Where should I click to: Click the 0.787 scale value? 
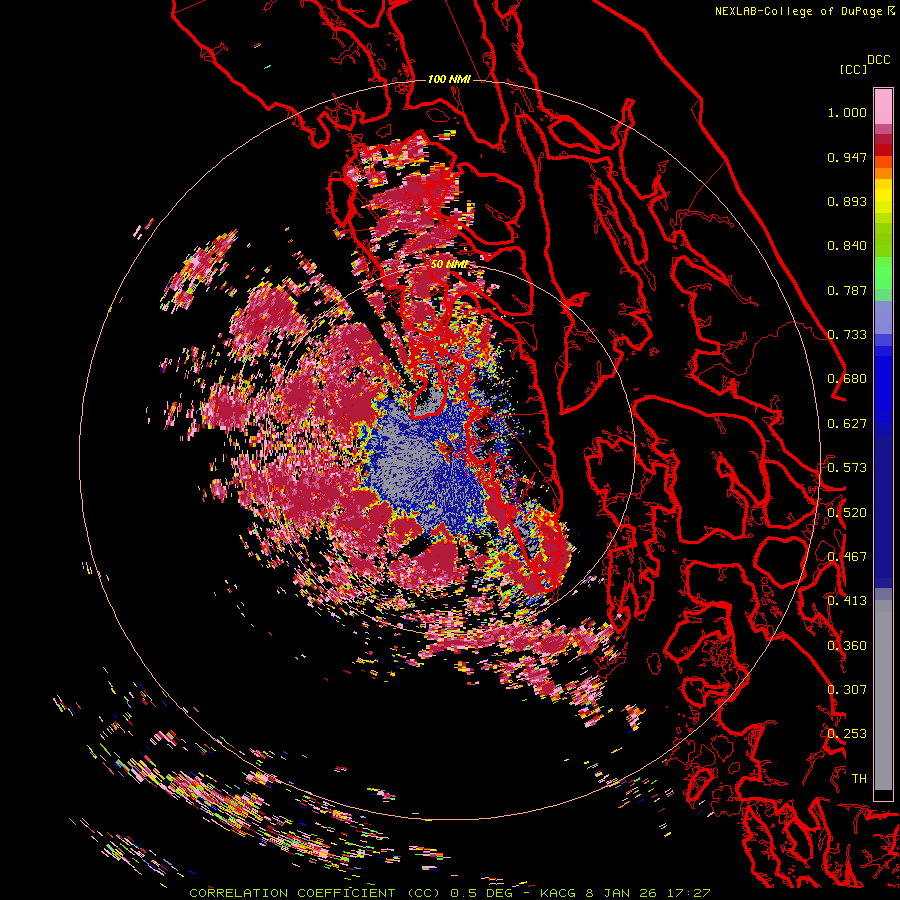point(847,290)
